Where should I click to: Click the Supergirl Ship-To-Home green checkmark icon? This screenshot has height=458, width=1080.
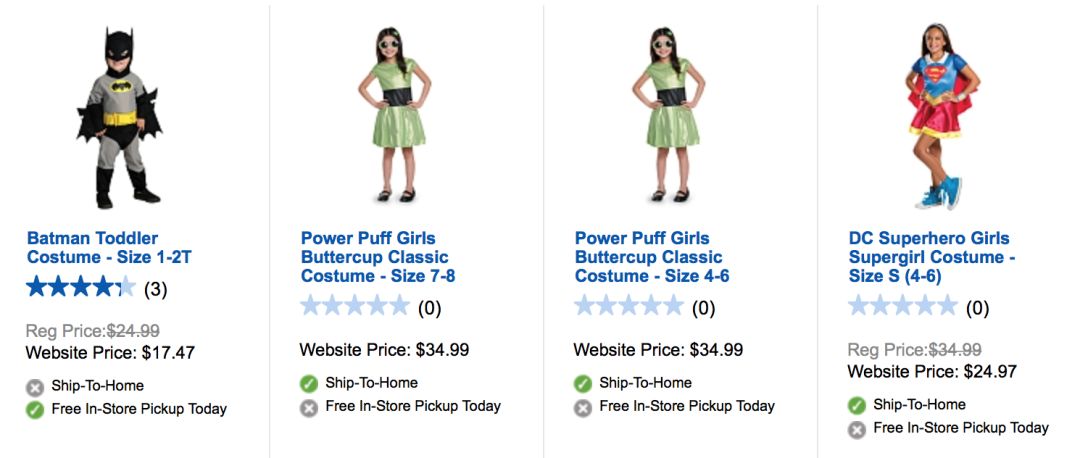pyautogui.click(x=857, y=406)
